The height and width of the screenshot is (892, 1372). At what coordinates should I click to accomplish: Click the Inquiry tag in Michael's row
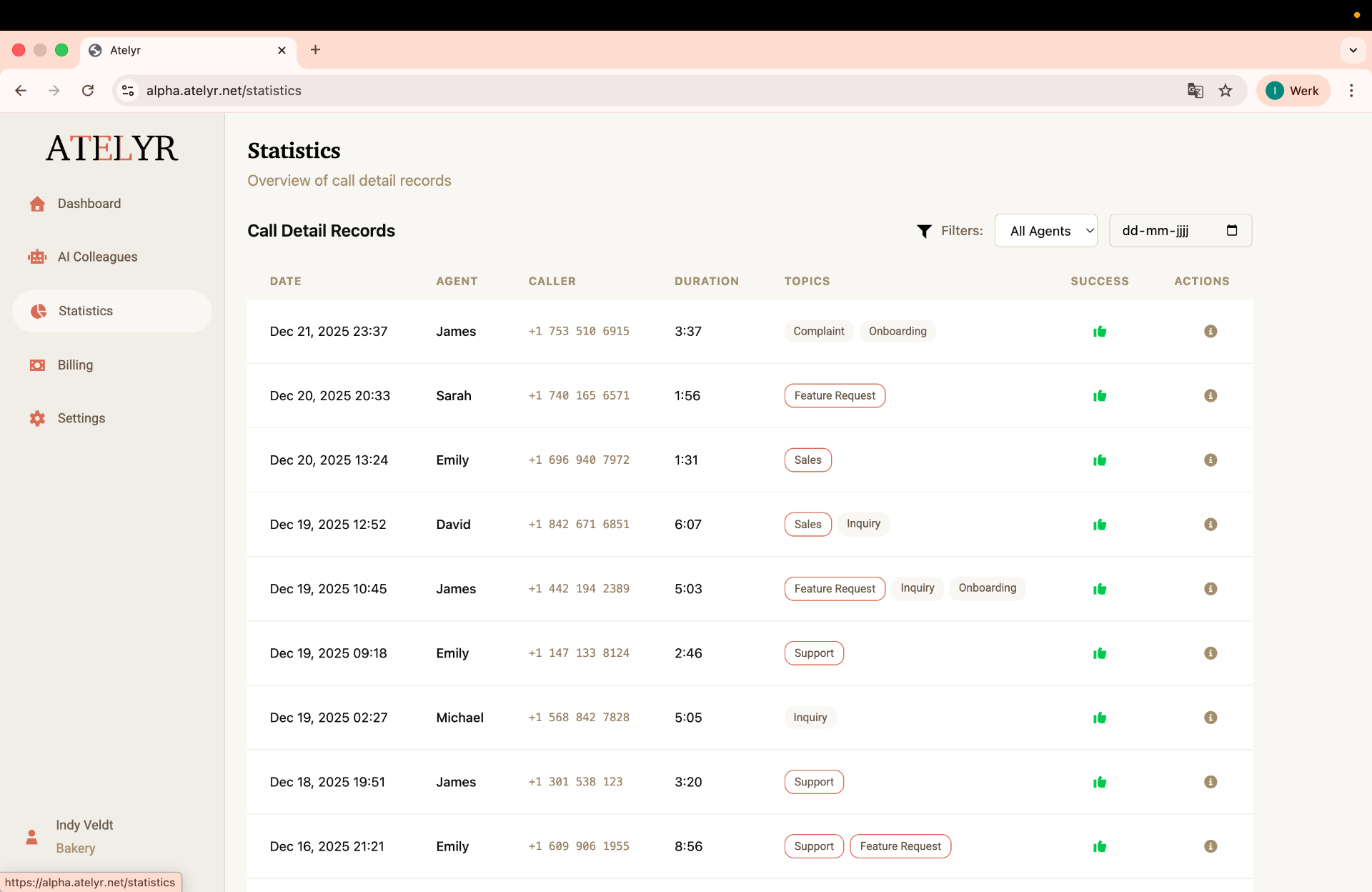point(810,718)
